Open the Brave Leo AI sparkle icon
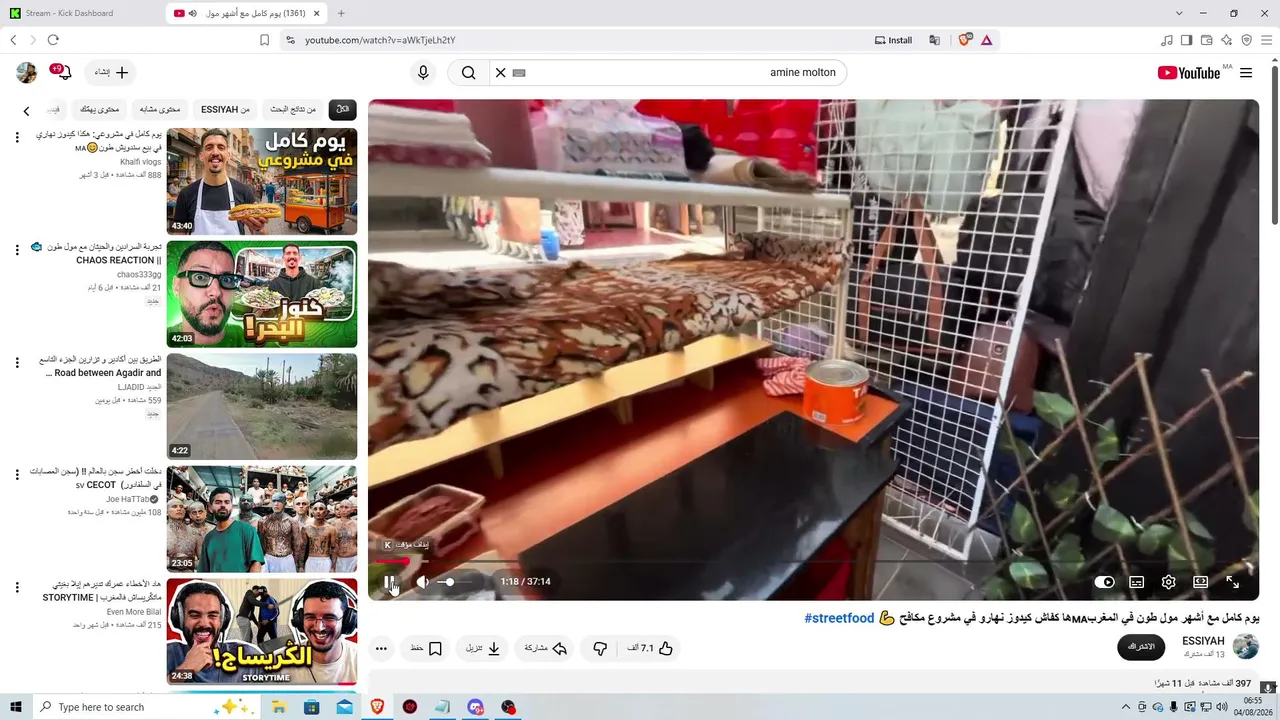 pos(1227,40)
